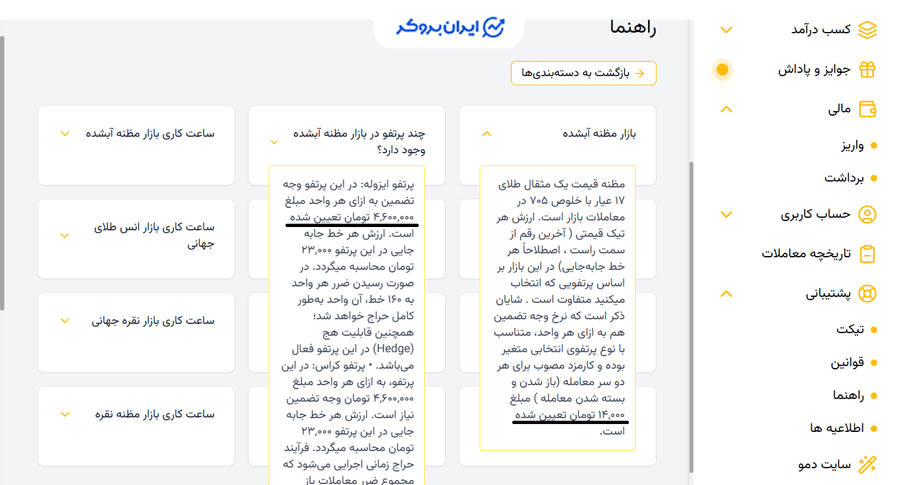Open the جوایز و پاداش link
The height and width of the screenshot is (485, 900).
point(814,69)
